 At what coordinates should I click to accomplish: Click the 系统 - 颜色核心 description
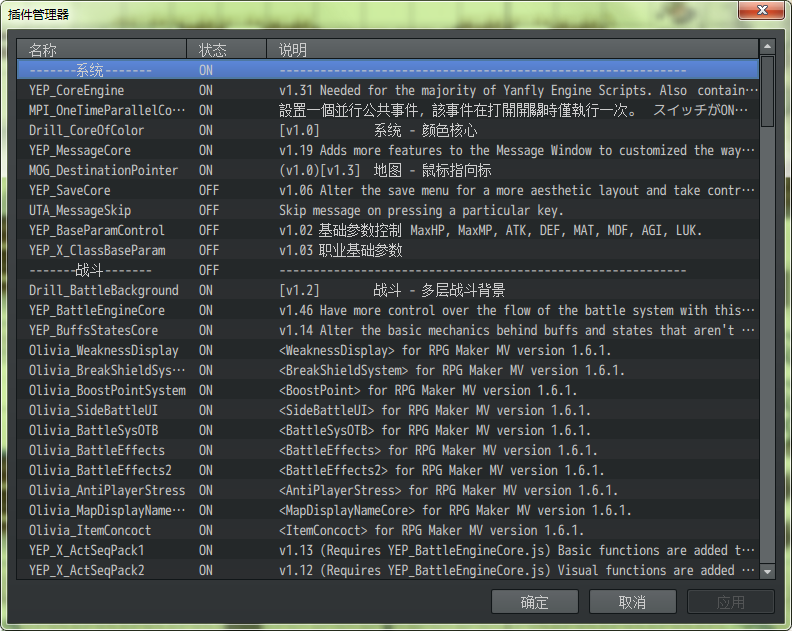(426, 130)
